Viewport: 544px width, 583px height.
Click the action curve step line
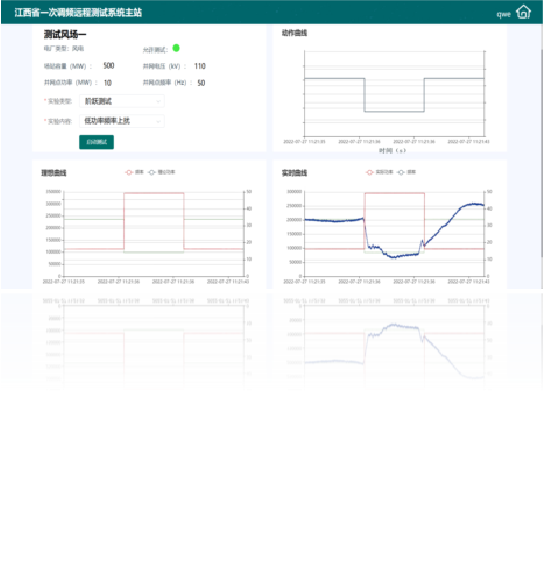394,111
